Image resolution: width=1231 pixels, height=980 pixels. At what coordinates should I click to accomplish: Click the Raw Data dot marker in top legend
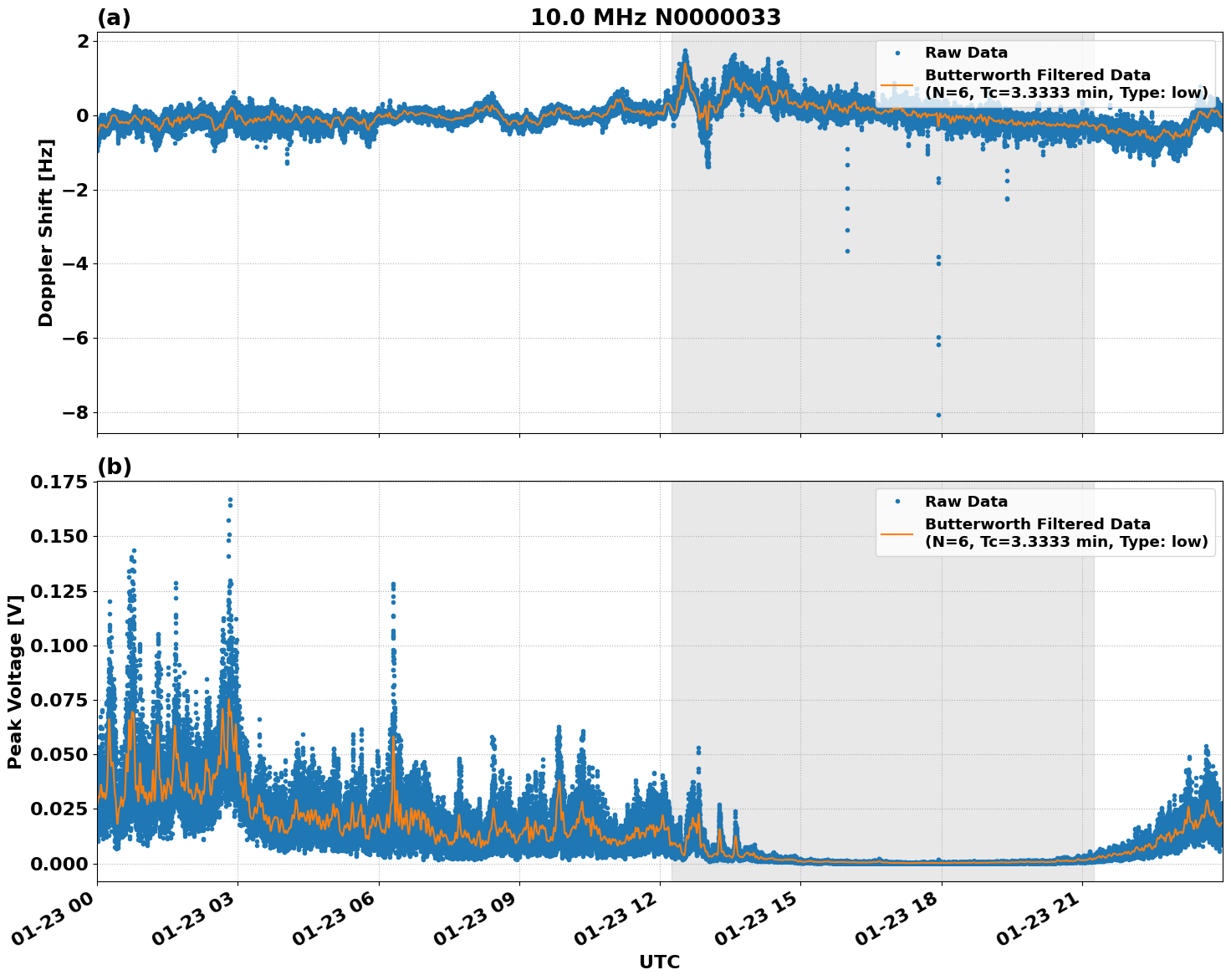[898, 53]
